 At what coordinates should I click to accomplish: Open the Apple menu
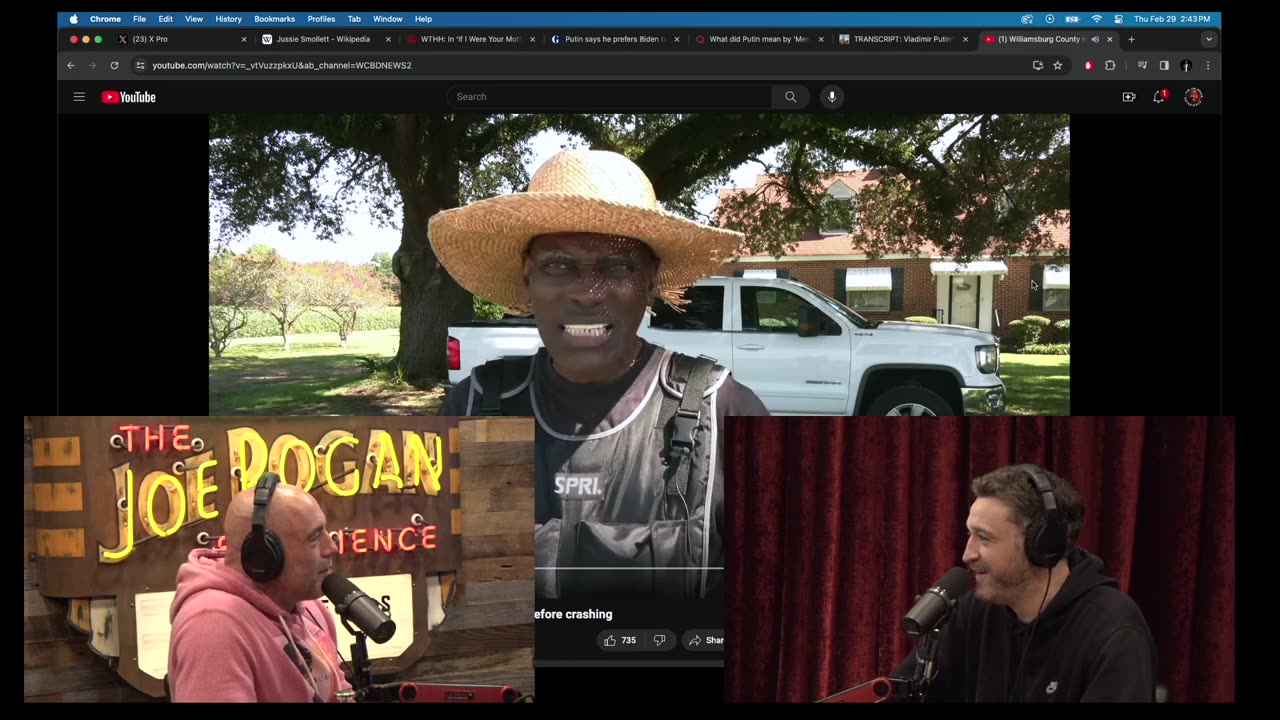click(x=73, y=19)
